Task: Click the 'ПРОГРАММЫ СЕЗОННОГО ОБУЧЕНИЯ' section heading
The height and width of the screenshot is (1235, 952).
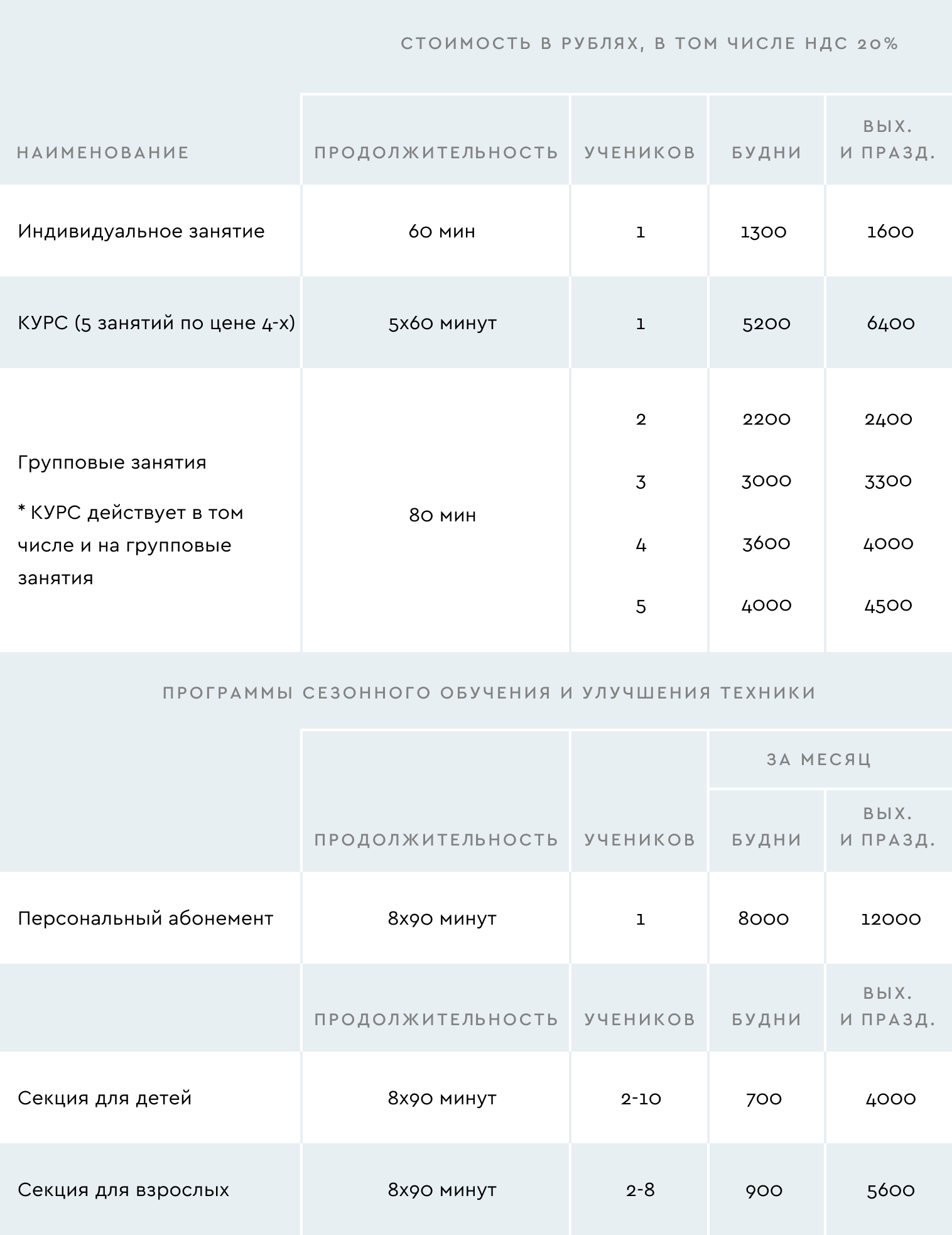Action: (489, 693)
